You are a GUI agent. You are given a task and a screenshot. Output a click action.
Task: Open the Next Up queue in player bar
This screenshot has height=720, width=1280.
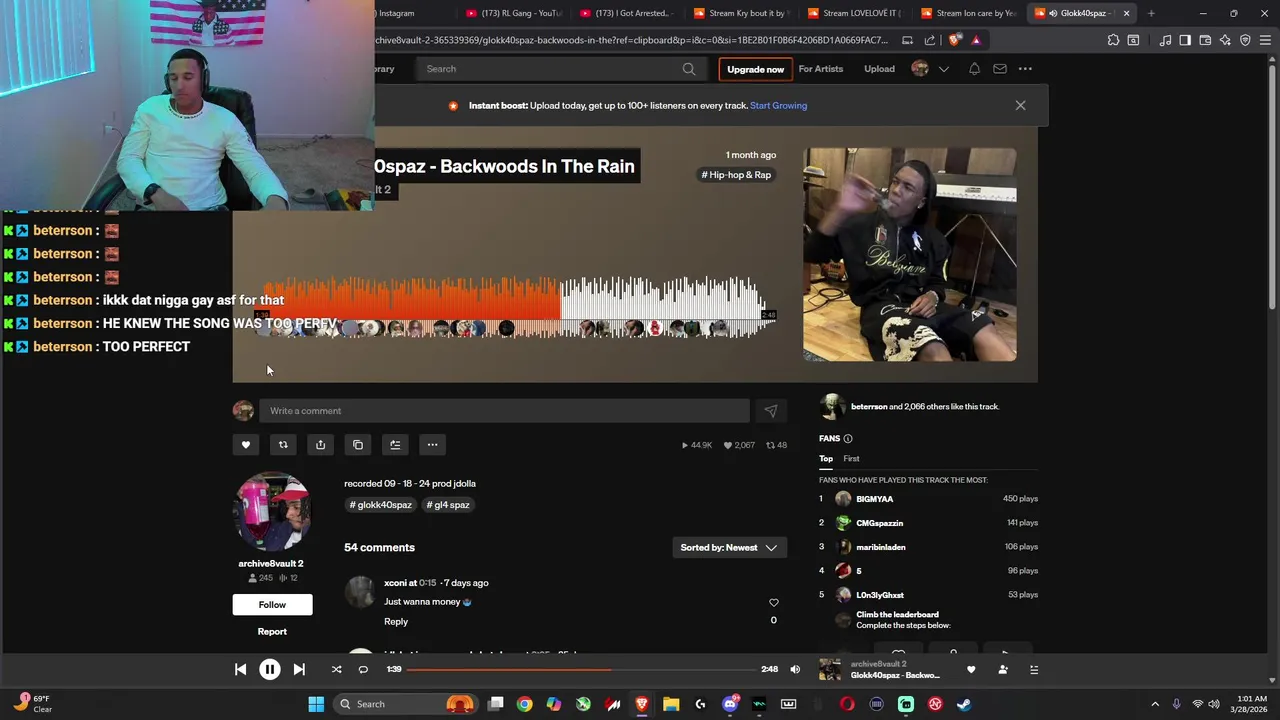pyautogui.click(x=1034, y=670)
